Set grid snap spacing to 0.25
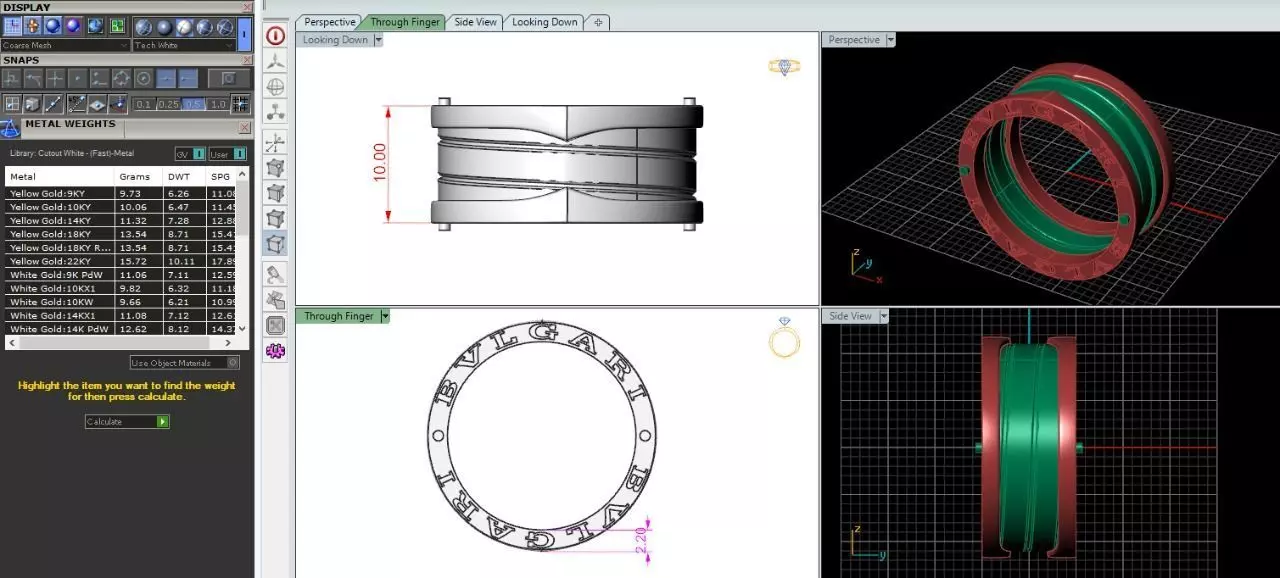 [x=169, y=104]
